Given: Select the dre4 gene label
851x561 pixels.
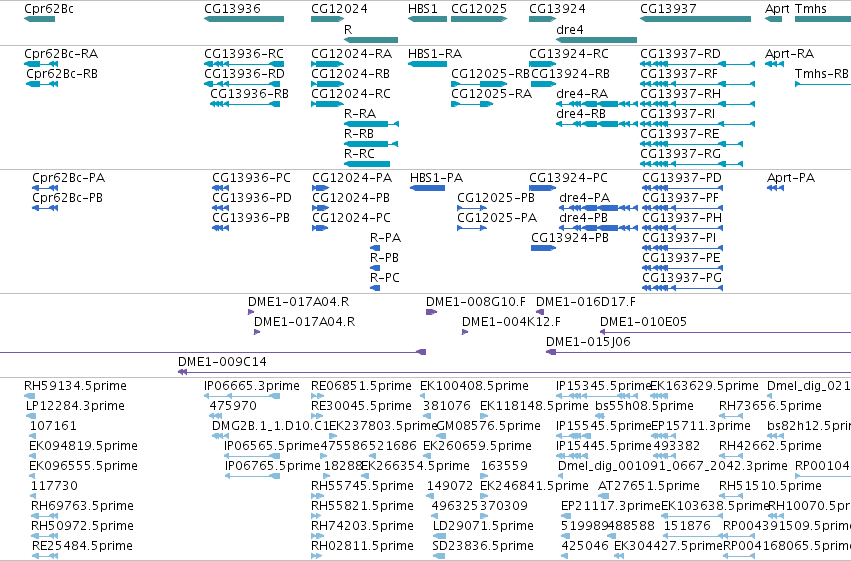Looking at the screenshot, I should (569, 29).
